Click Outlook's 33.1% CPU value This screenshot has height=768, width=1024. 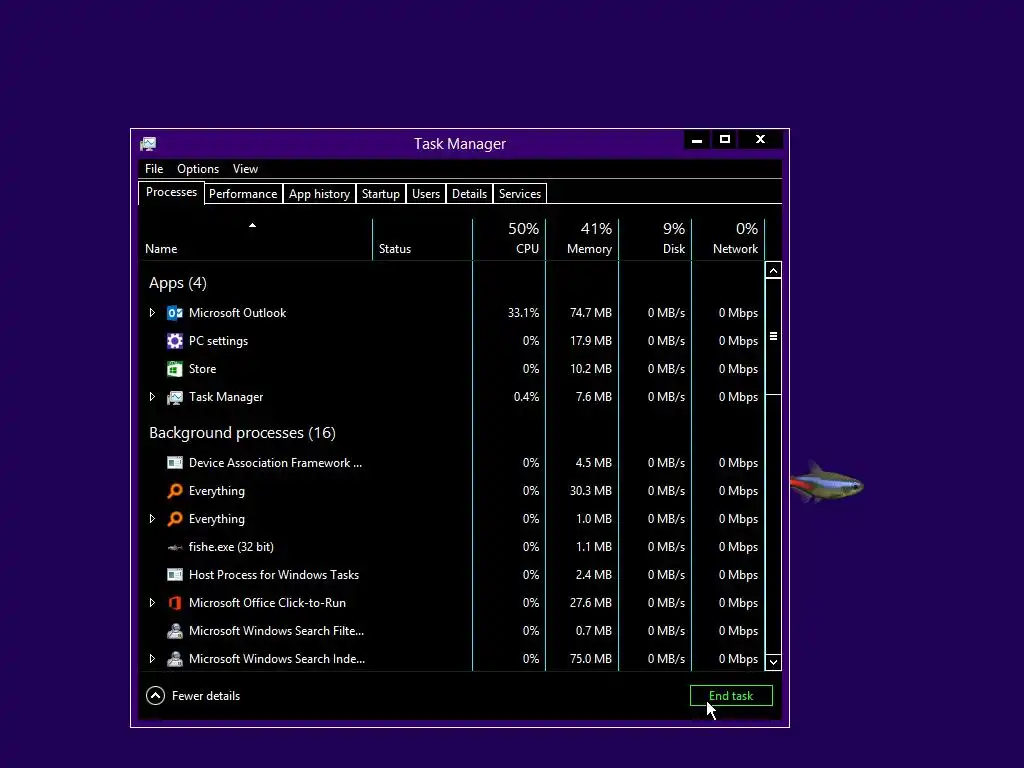(524, 313)
